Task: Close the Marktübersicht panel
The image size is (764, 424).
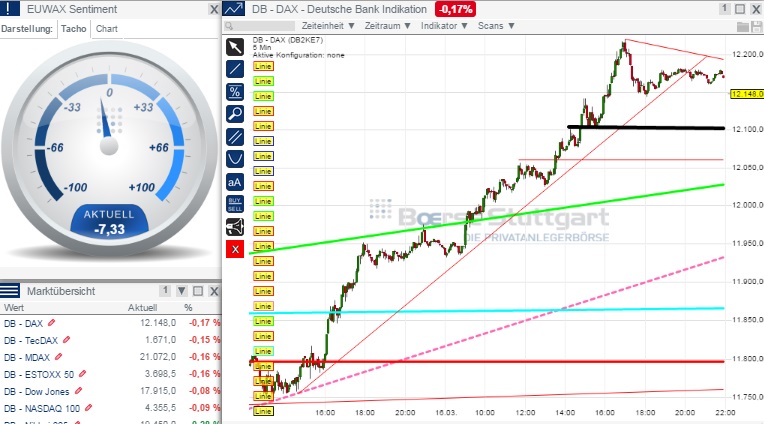Action: [x=214, y=291]
